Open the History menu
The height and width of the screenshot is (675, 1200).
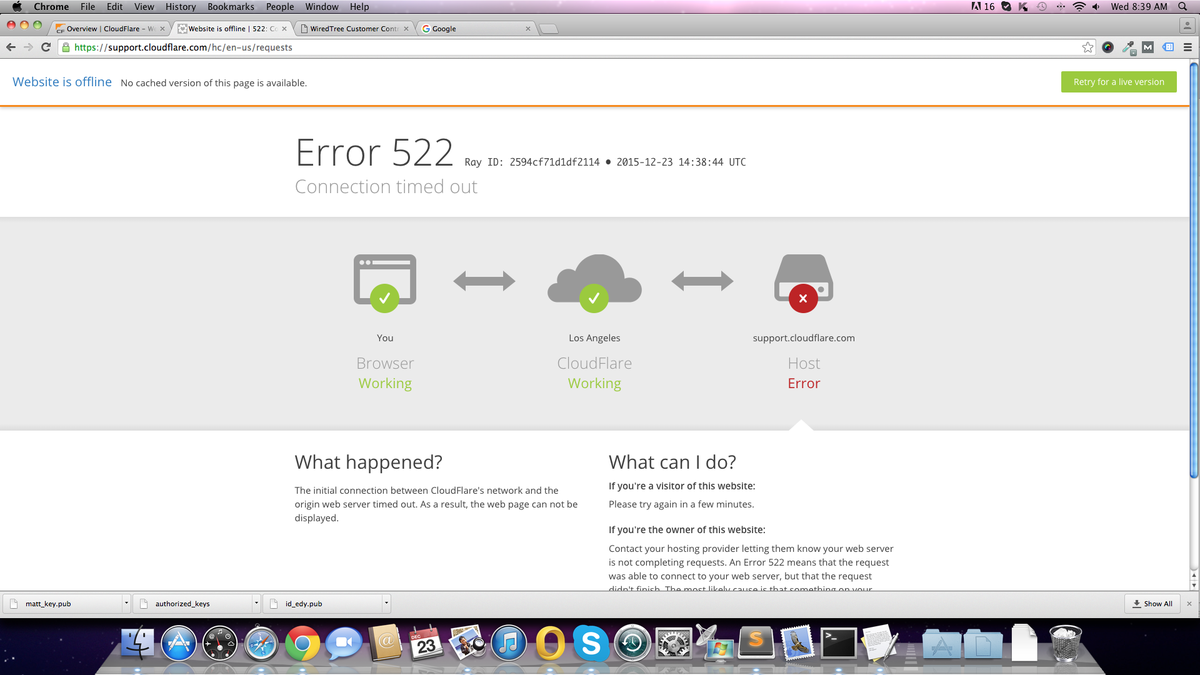[x=180, y=7]
